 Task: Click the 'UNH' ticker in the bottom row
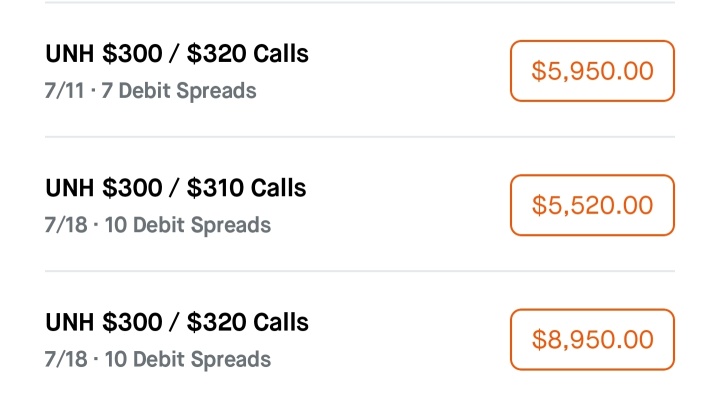(70, 322)
